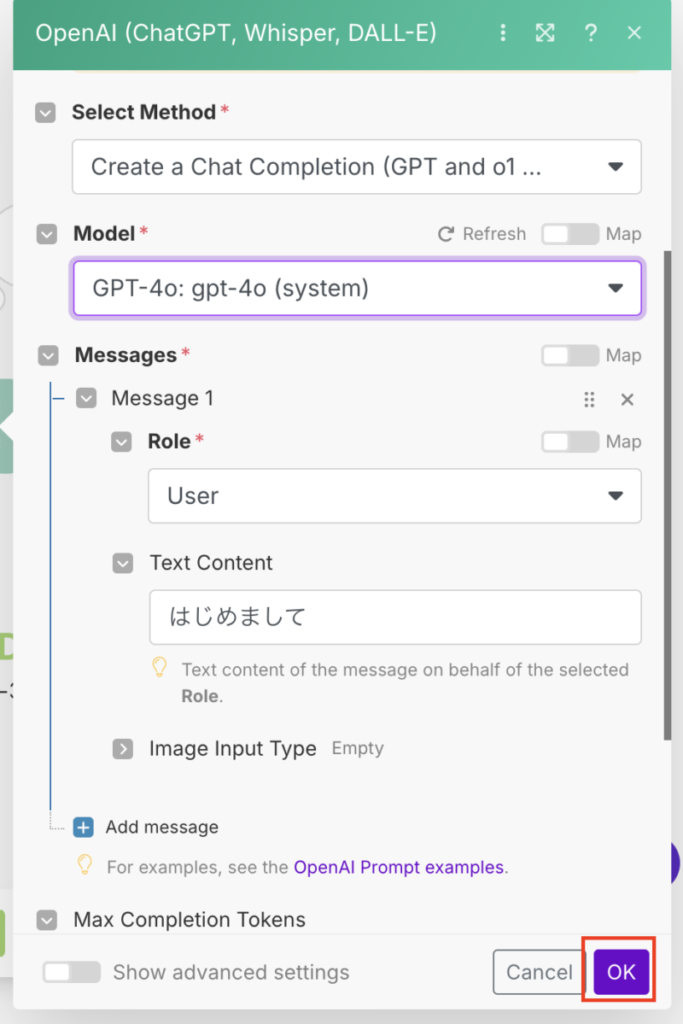
Task: Click the OK button
Action: 621,972
